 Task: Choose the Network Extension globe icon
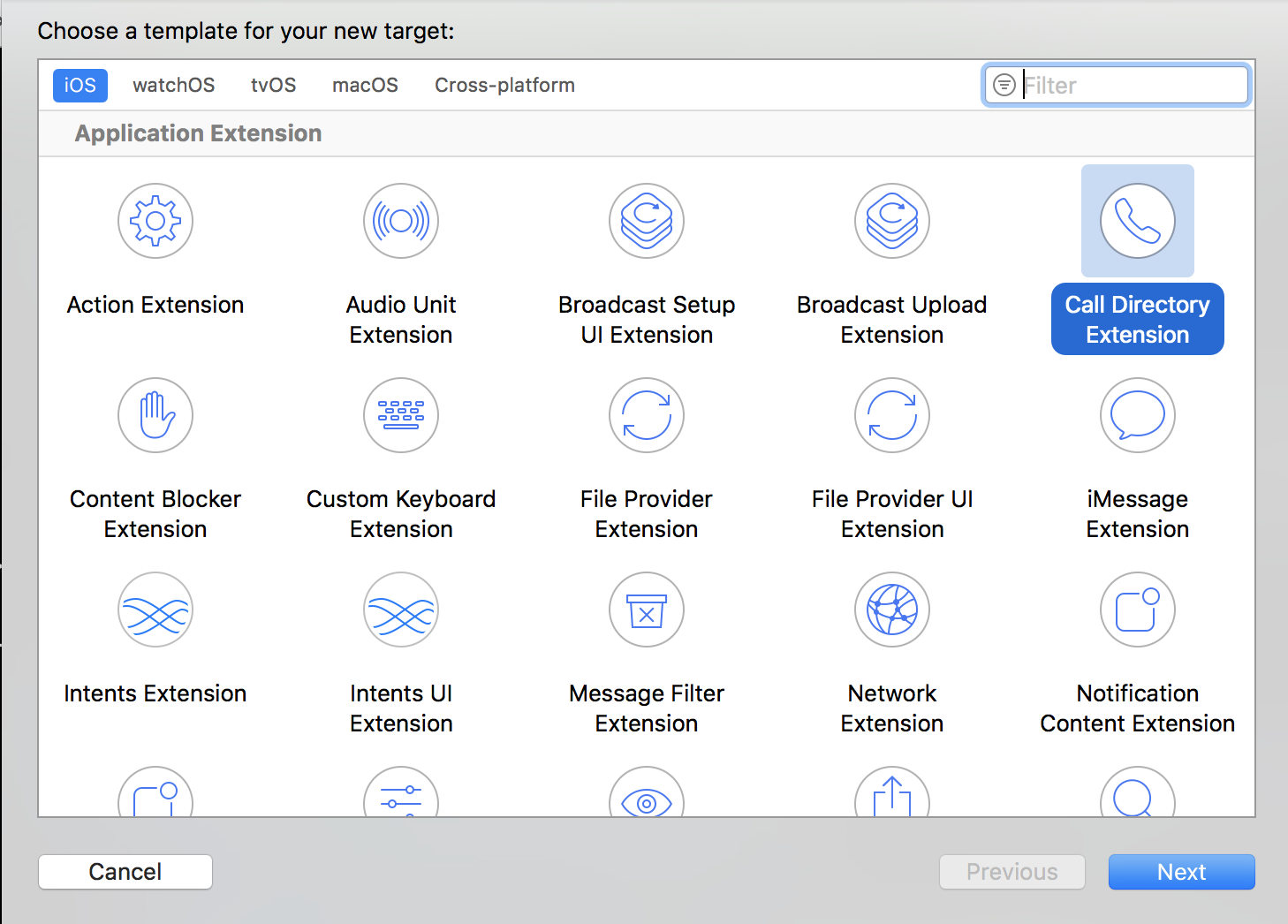pyautogui.click(x=892, y=610)
